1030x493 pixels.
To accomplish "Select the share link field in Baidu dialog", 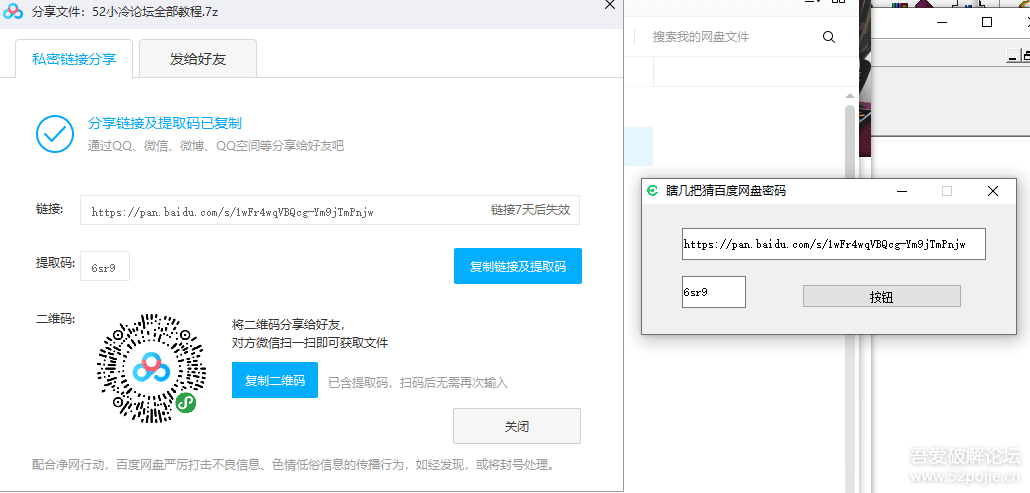I will pyautogui.click(x=330, y=210).
